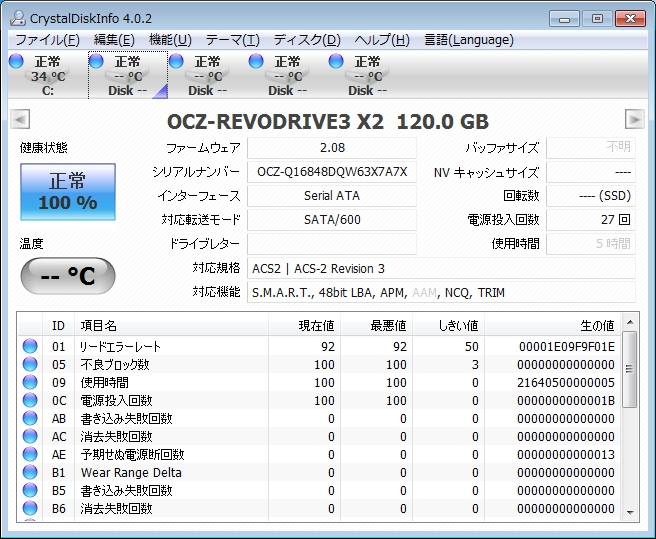Click status orb of row B1 Wear Range Delta

[30, 472]
